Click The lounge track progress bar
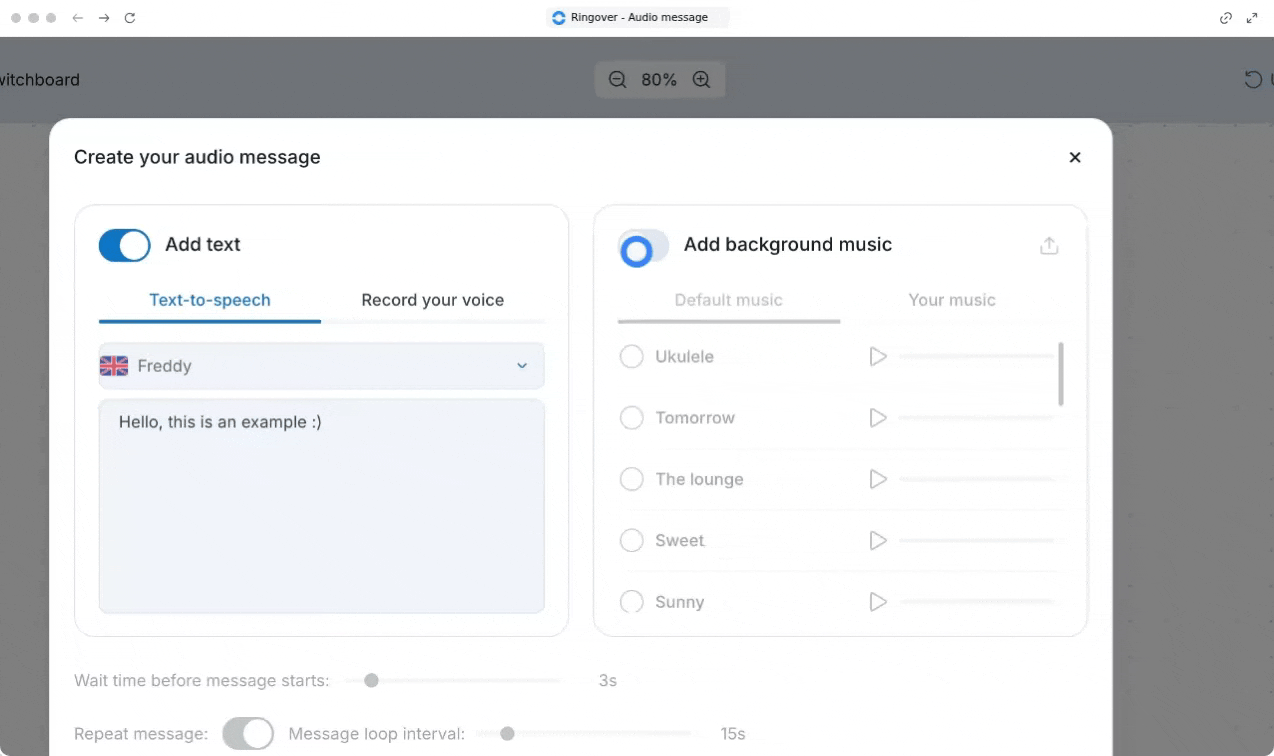Viewport: 1274px width, 756px height. coord(976,479)
